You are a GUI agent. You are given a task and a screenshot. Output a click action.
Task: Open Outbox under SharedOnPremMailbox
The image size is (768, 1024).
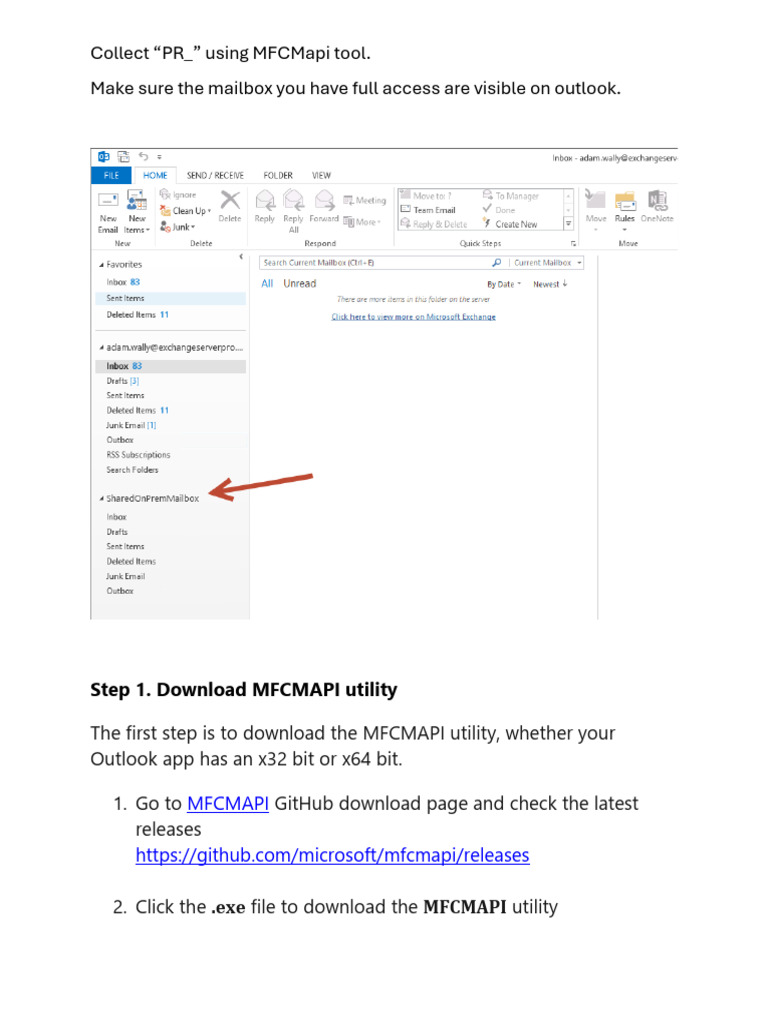120,590
